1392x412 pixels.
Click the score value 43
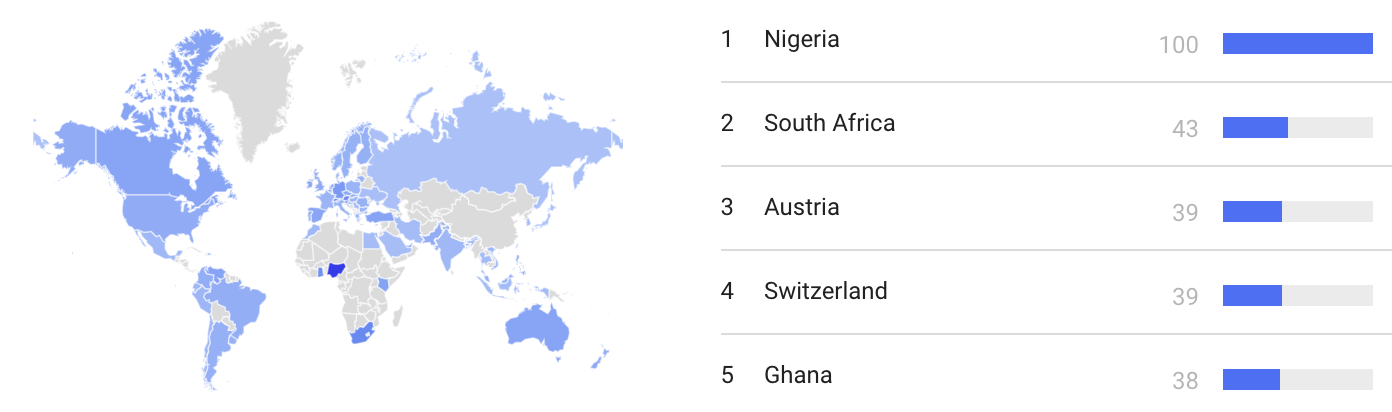pyautogui.click(x=1185, y=129)
